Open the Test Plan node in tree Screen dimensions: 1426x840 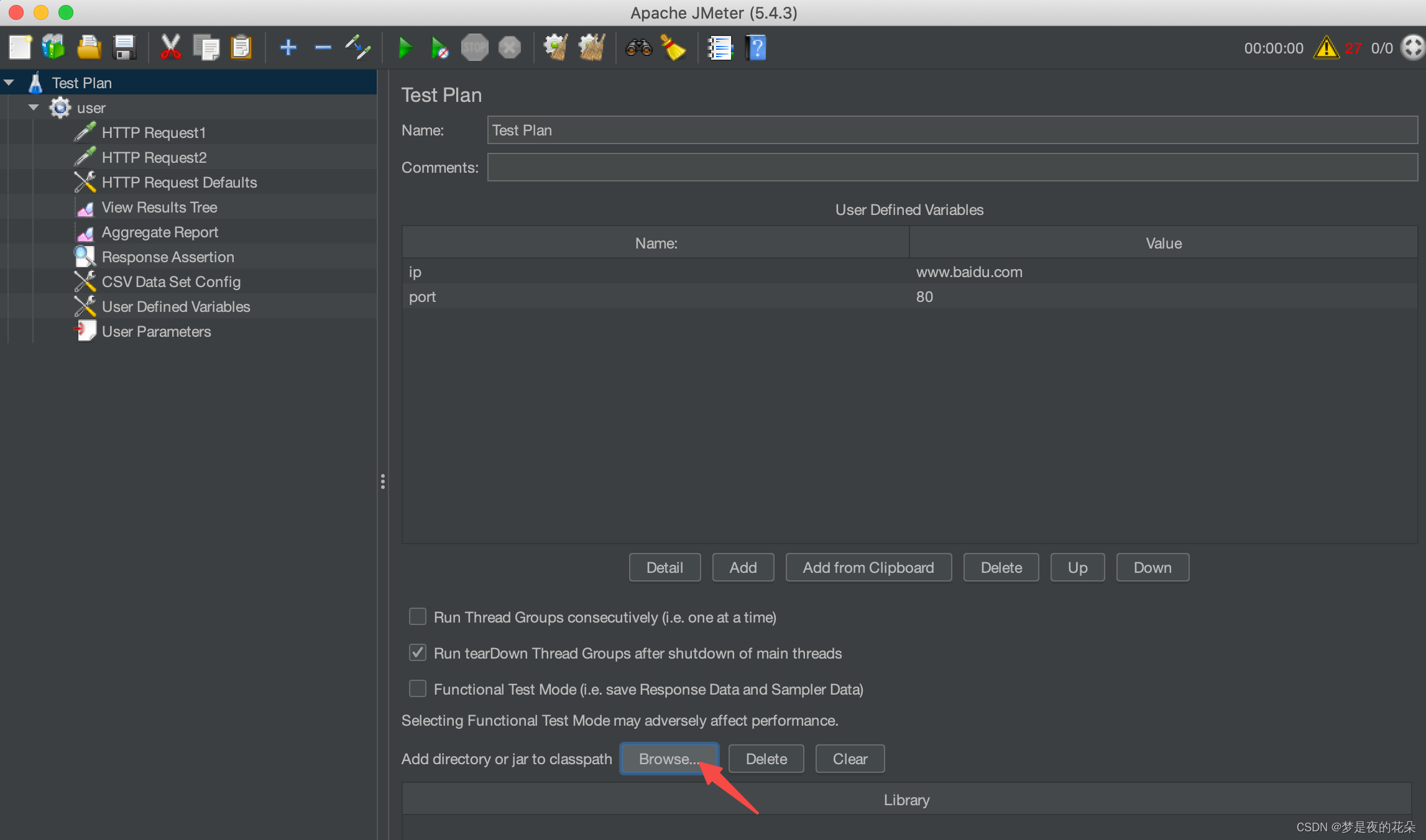pyautogui.click(x=82, y=82)
